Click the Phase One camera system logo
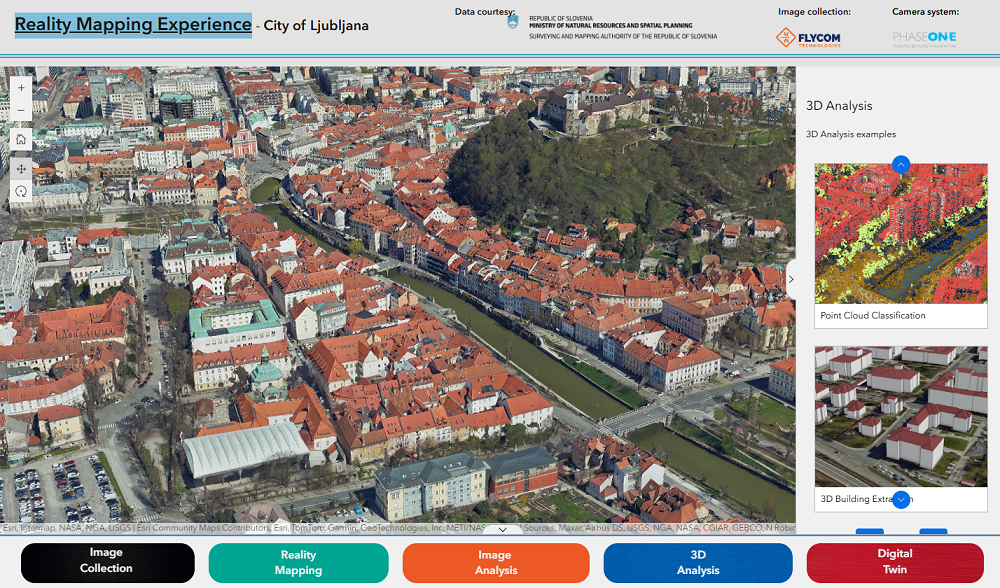Image resolution: width=1000 pixels, height=588 pixels. pos(924,38)
